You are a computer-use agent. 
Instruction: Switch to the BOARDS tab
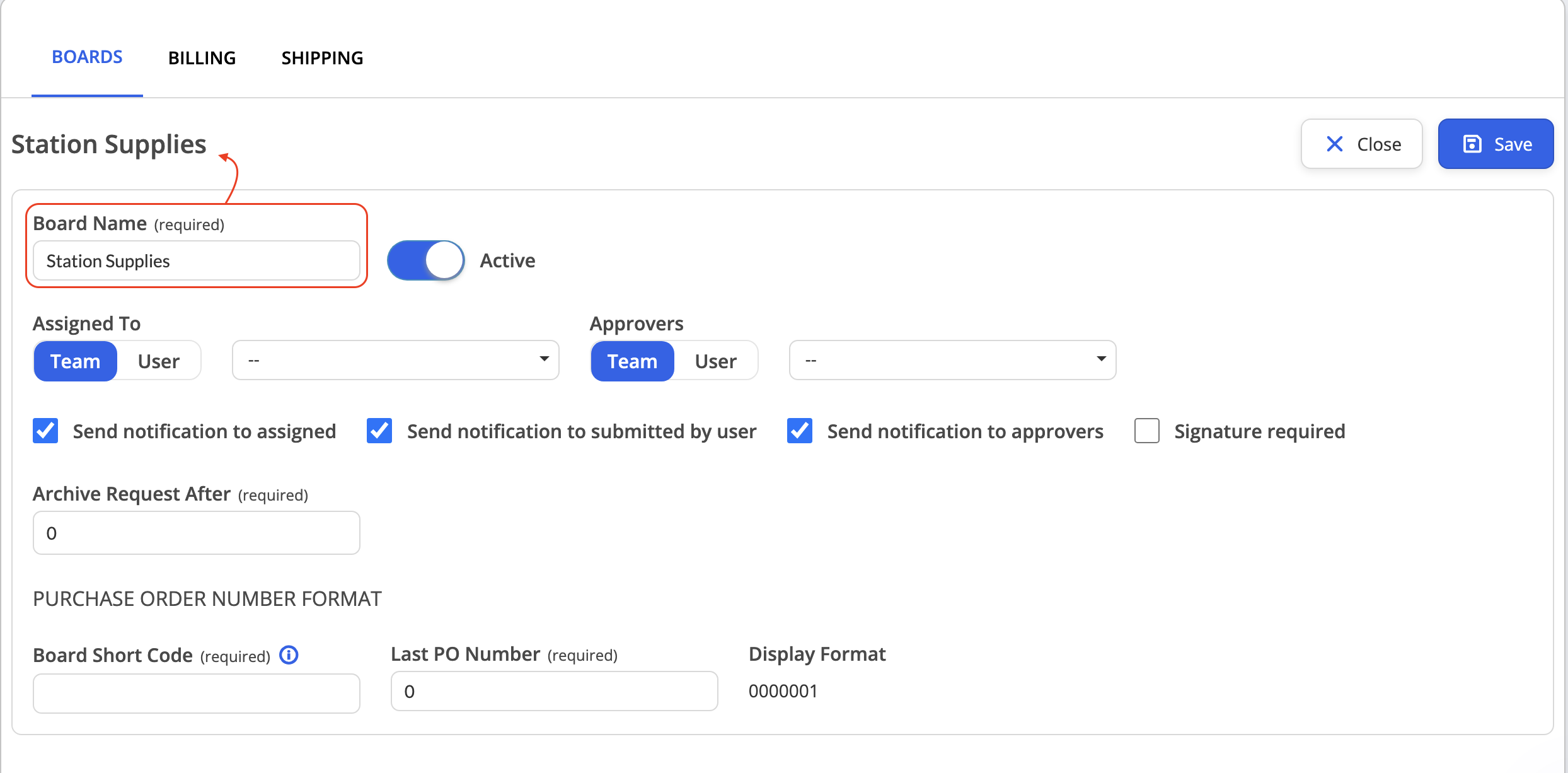[87, 57]
